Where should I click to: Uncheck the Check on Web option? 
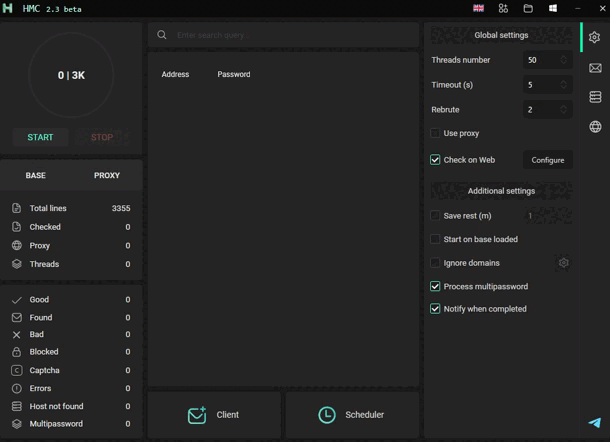[435, 160]
